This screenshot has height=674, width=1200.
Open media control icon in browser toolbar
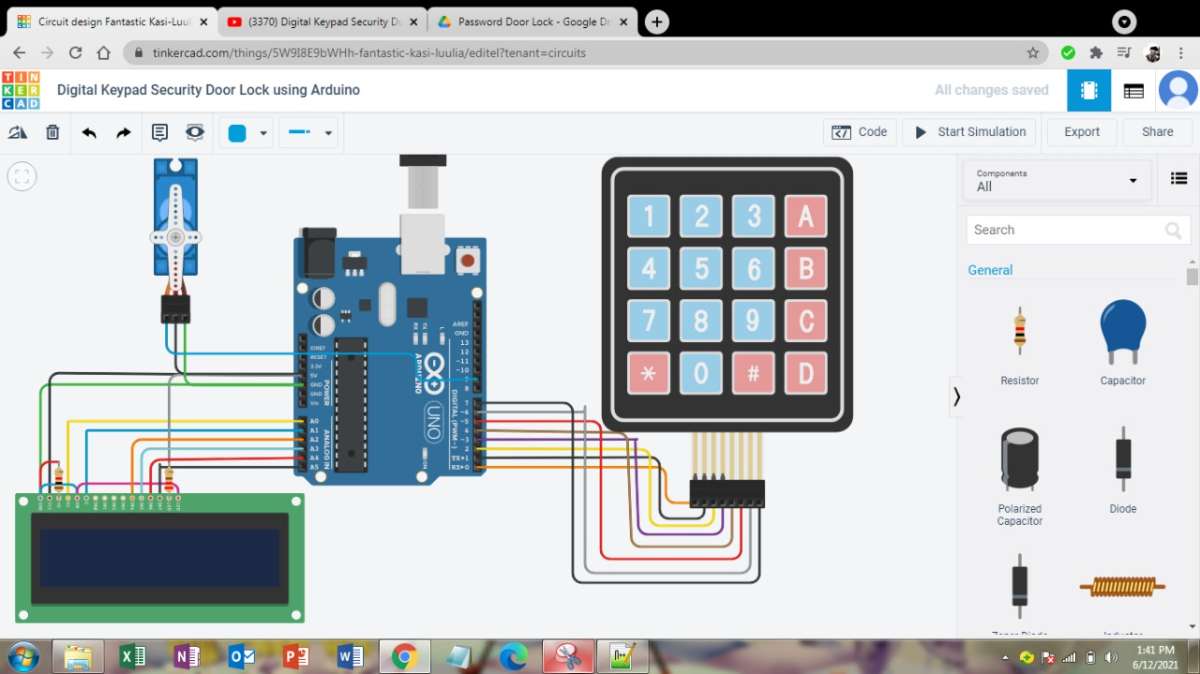[1124, 53]
